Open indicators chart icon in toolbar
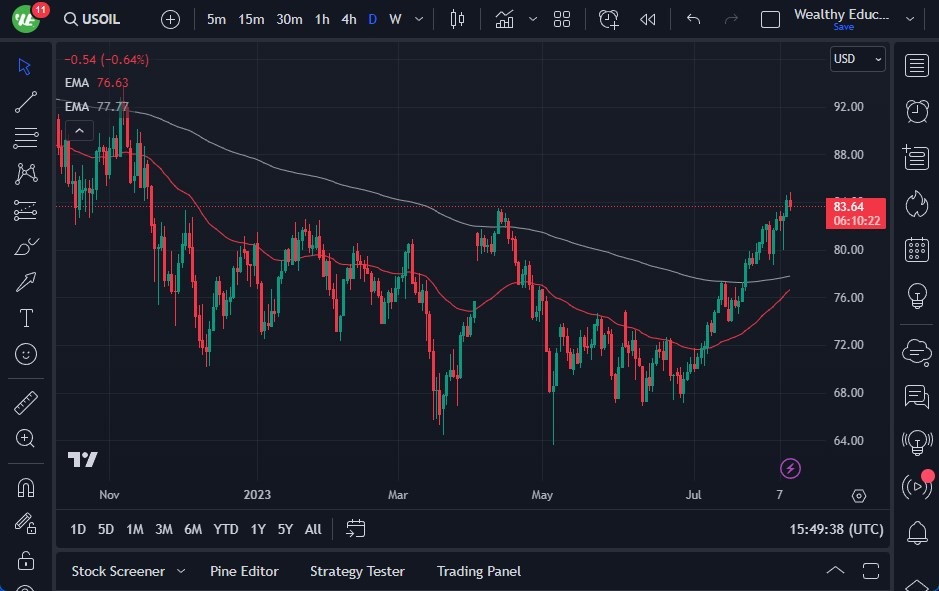939x591 pixels. click(x=505, y=19)
